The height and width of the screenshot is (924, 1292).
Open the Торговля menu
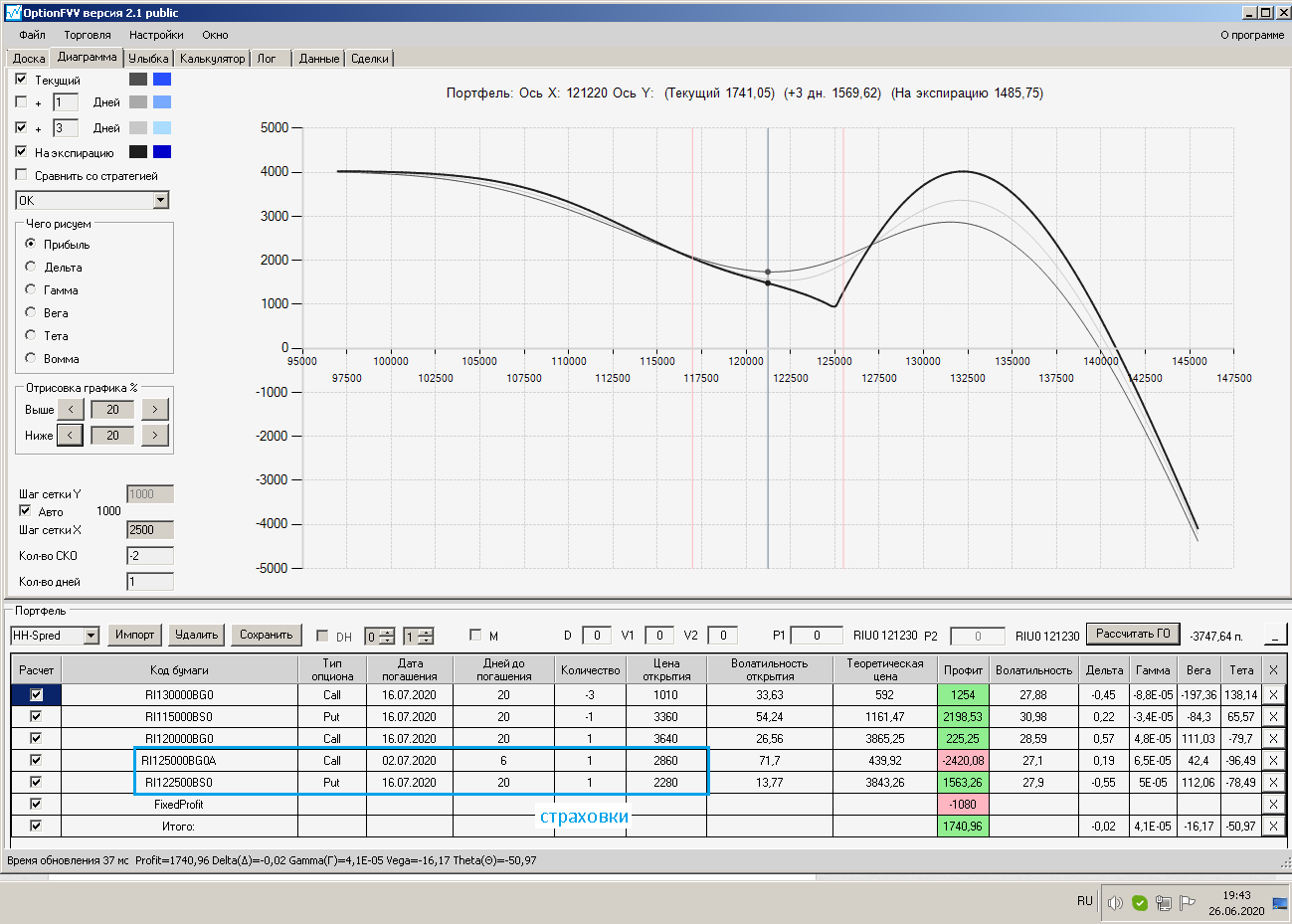pyautogui.click(x=88, y=35)
